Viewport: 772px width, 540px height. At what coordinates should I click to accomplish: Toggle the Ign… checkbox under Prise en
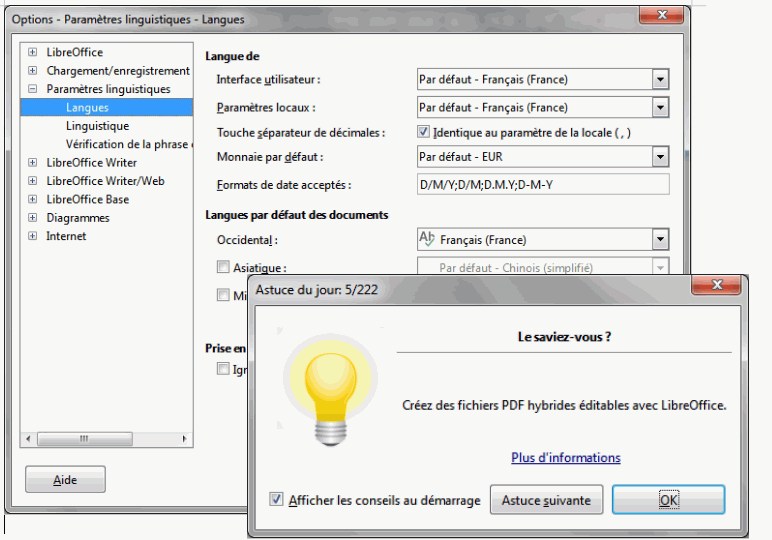223,369
